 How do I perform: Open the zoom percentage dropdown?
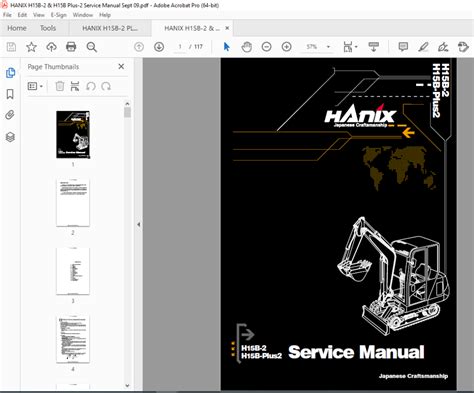pyautogui.click(x=328, y=47)
